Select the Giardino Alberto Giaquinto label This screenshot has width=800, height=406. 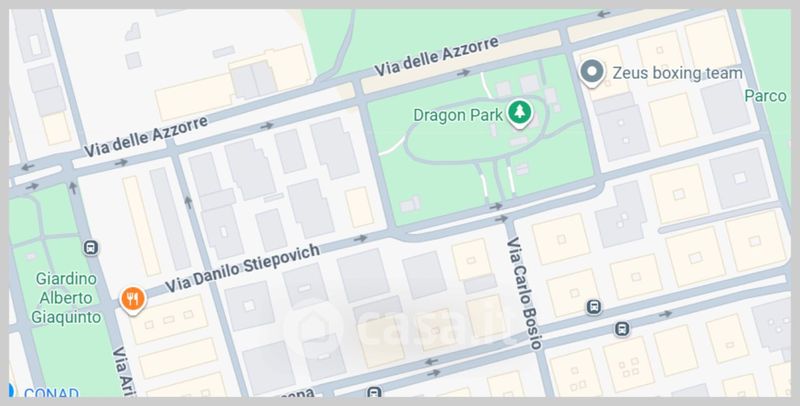point(66,298)
